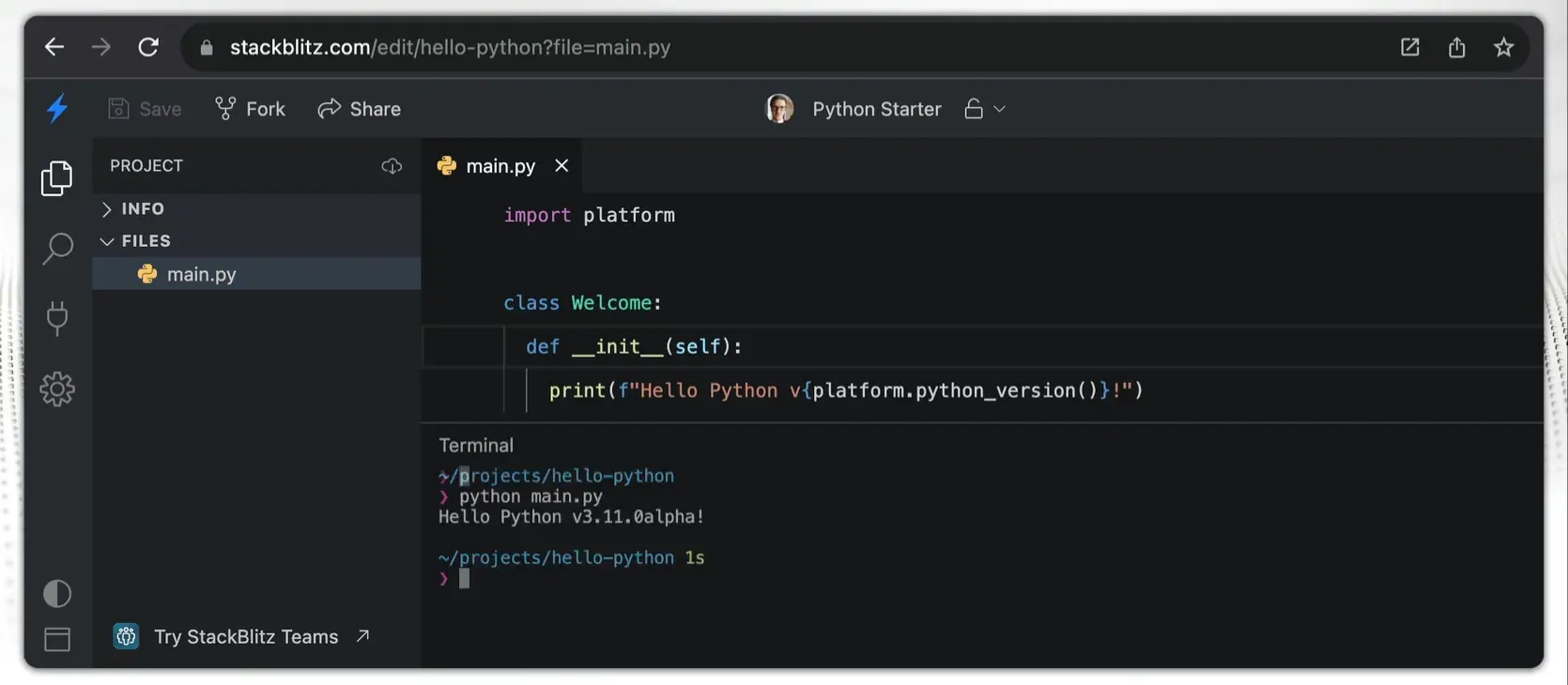Click the Share button
This screenshot has width=1568, height=685.
pos(360,109)
